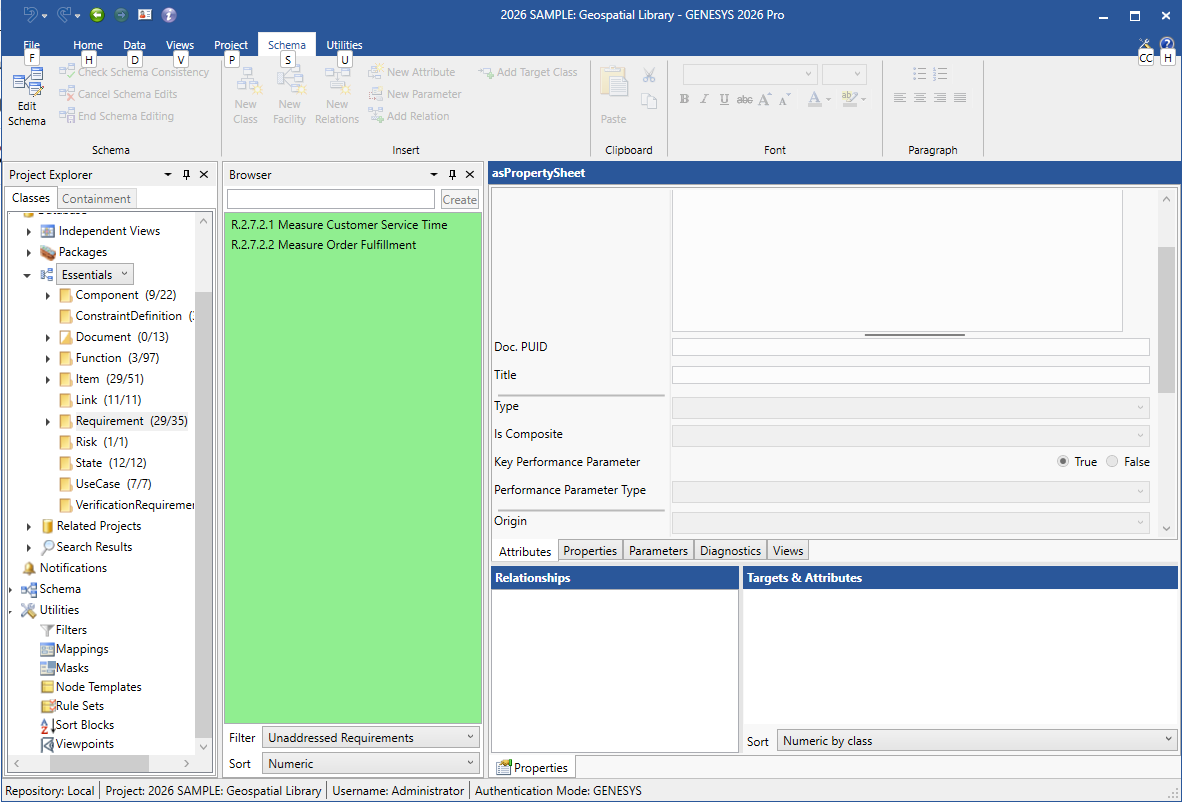Switch to the Diagnostics tab
Screen dimensions: 1182x802
[730, 551]
